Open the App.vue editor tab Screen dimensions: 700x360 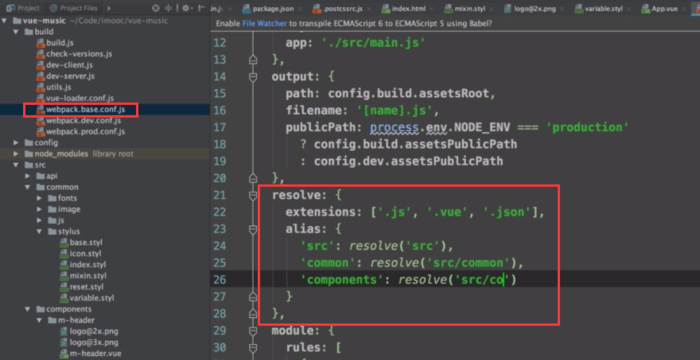pos(659,9)
